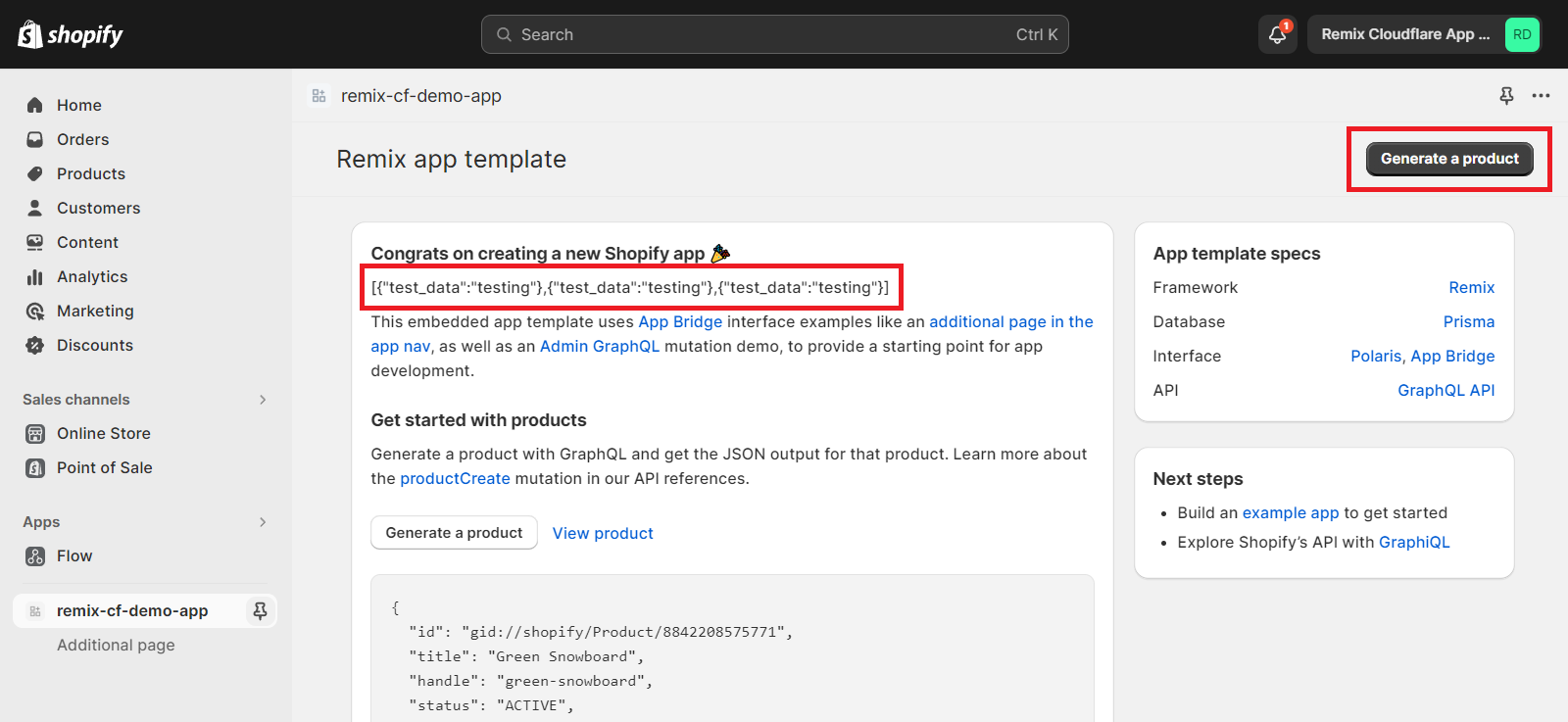
Task: Open the productCreate link
Action: (x=455, y=478)
